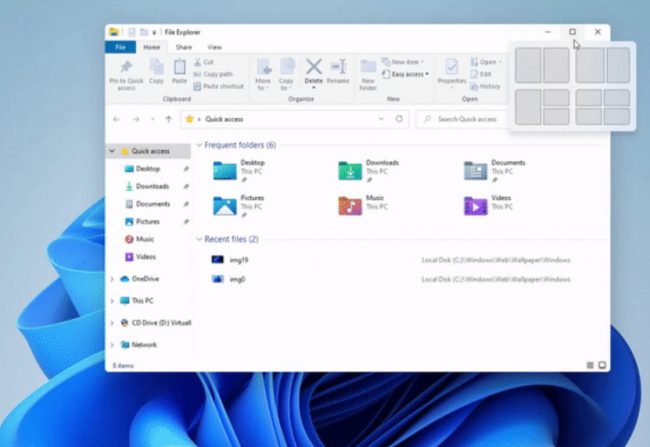Go back with the left arrow
Viewport: 650px width, 447px height.
point(116,119)
